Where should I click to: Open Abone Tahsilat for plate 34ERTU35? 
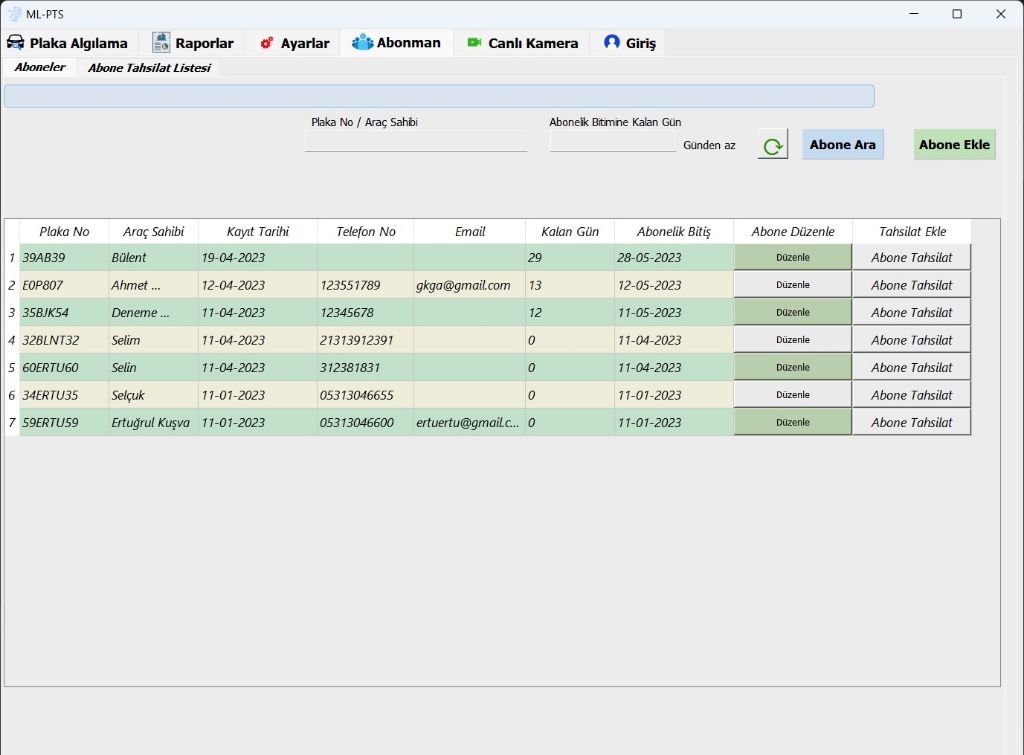point(912,394)
